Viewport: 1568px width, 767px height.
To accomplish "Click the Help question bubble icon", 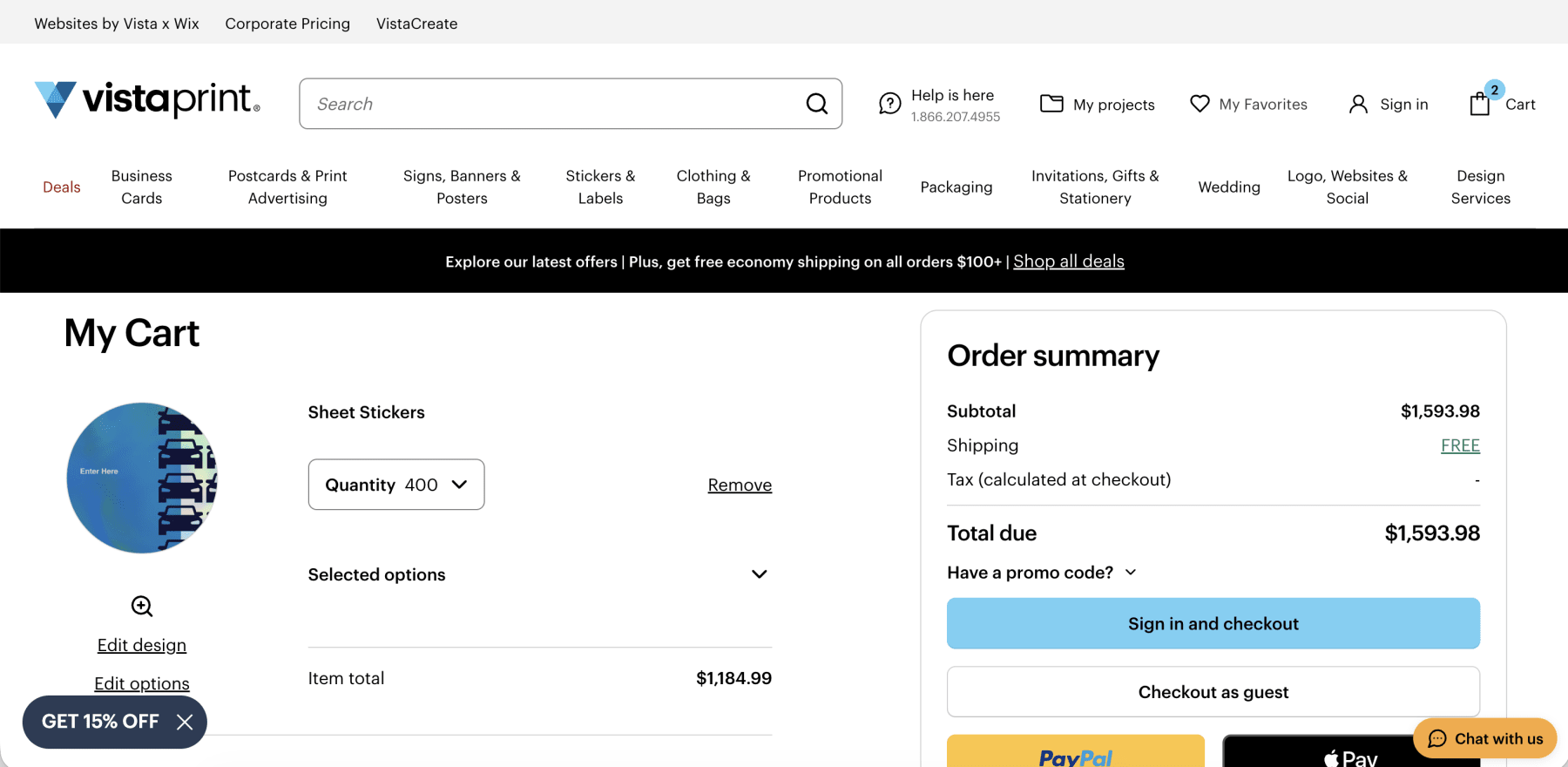I will 889,104.
